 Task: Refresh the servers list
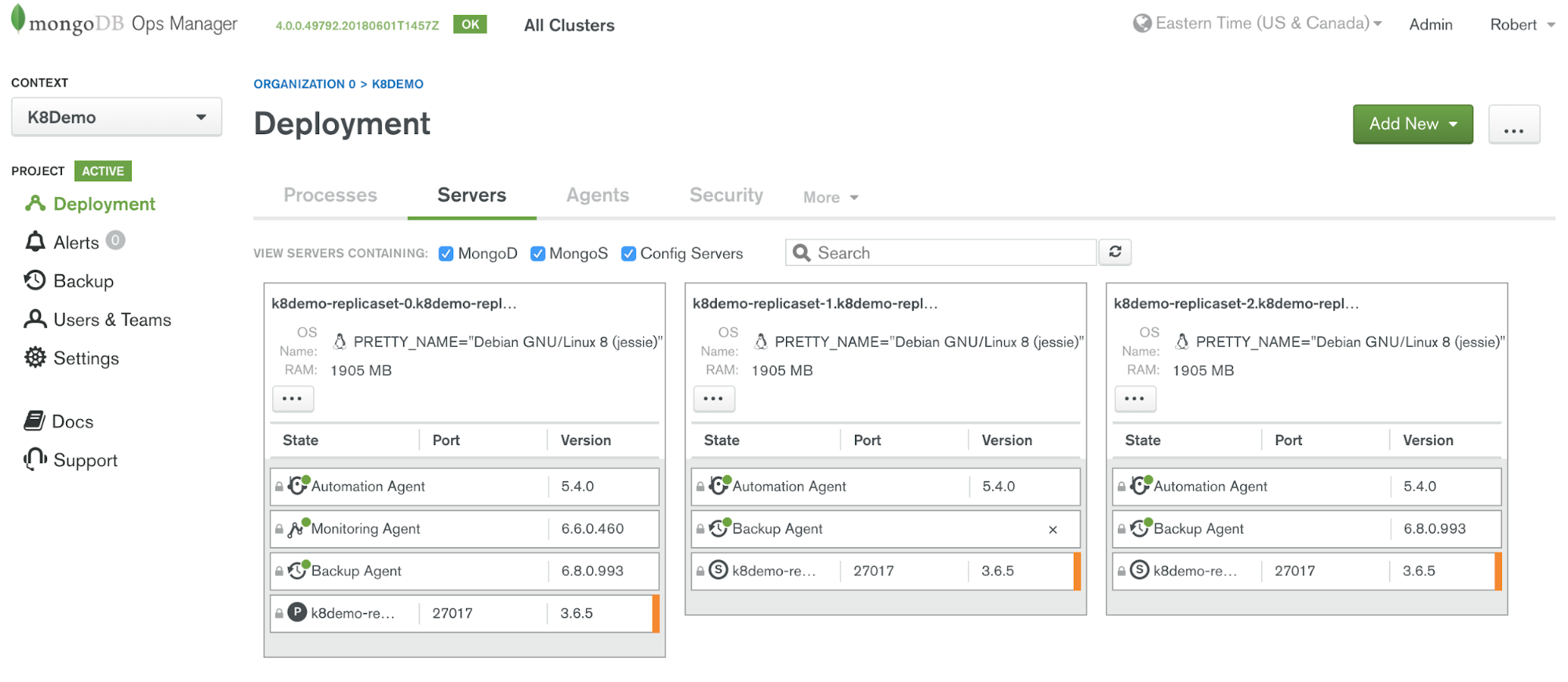tap(1115, 252)
